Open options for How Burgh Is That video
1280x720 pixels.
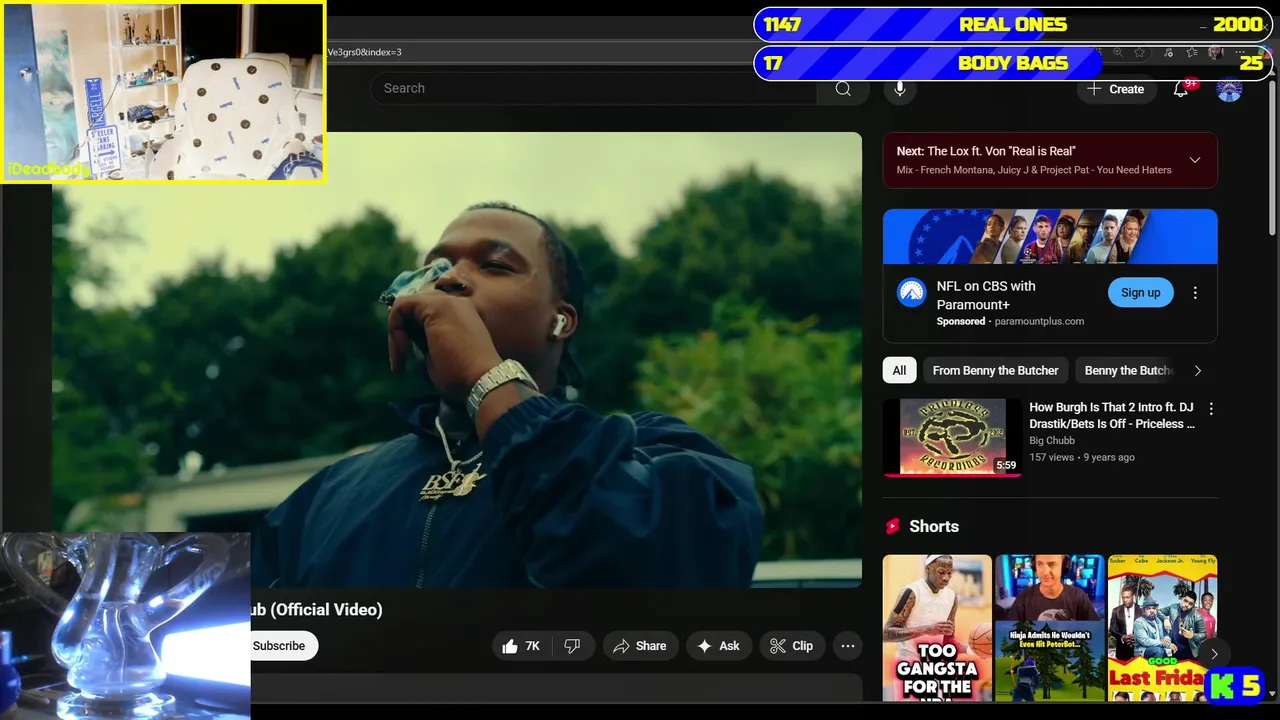coord(1211,409)
